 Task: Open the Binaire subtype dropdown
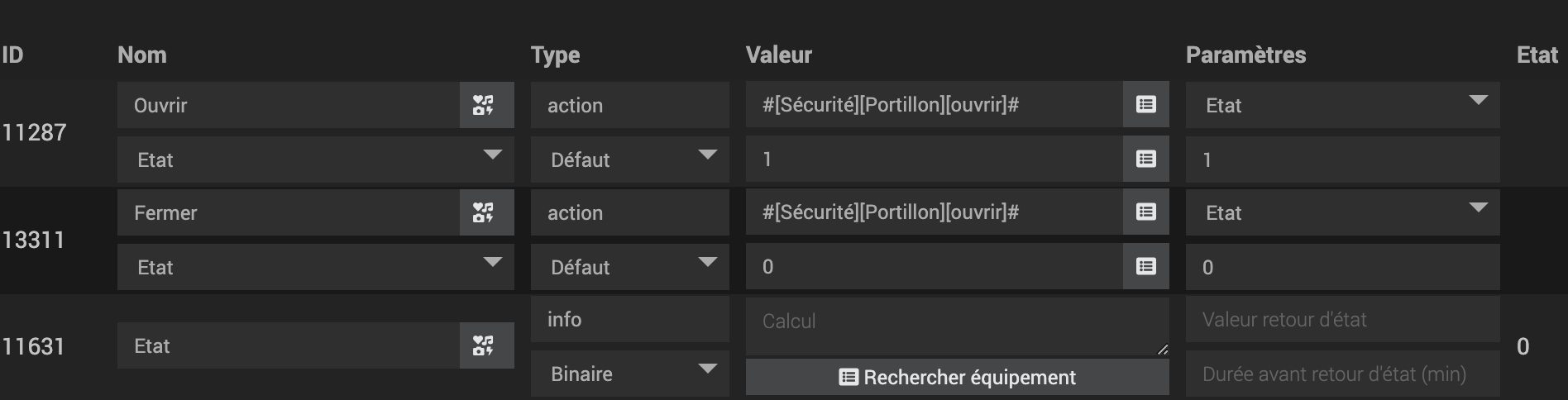click(x=629, y=374)
